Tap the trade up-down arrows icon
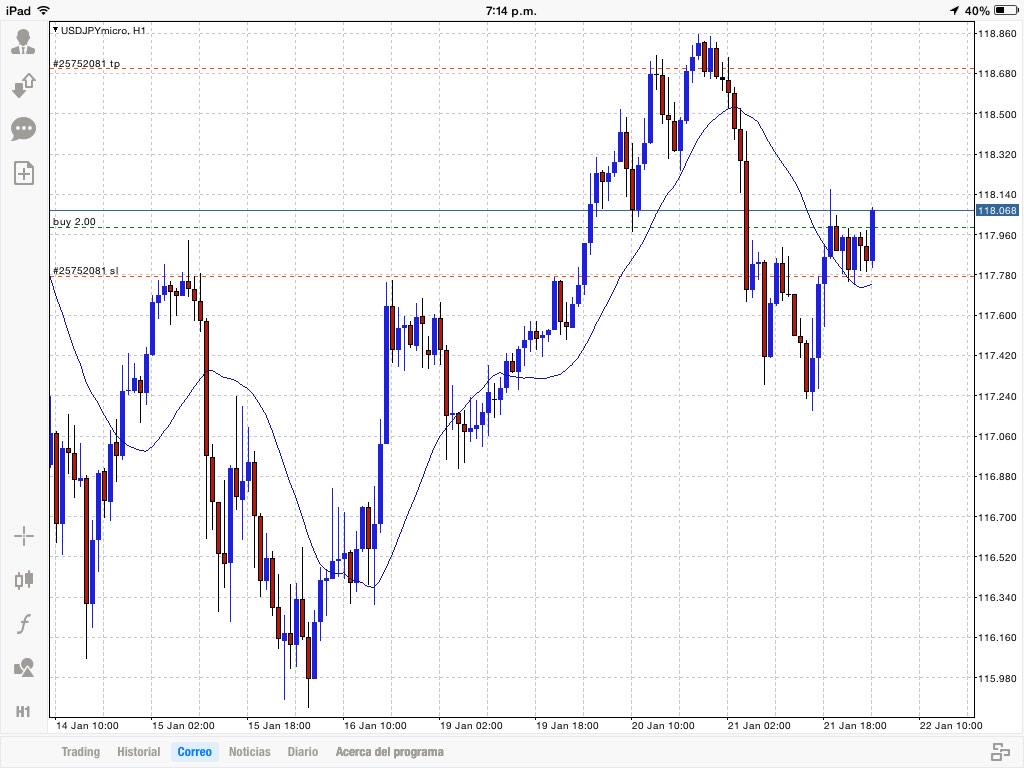 click(24, 85)
